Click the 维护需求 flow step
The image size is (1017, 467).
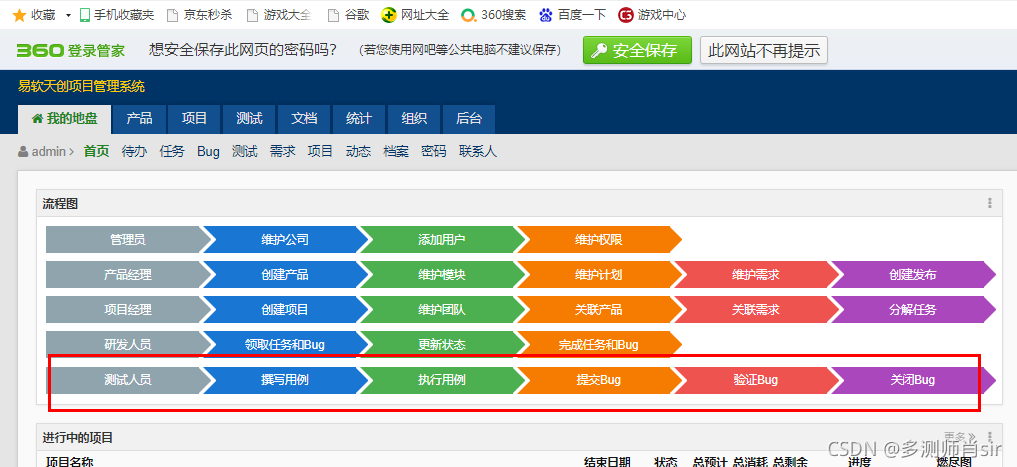pyautogui.click(x=756, y=274)
